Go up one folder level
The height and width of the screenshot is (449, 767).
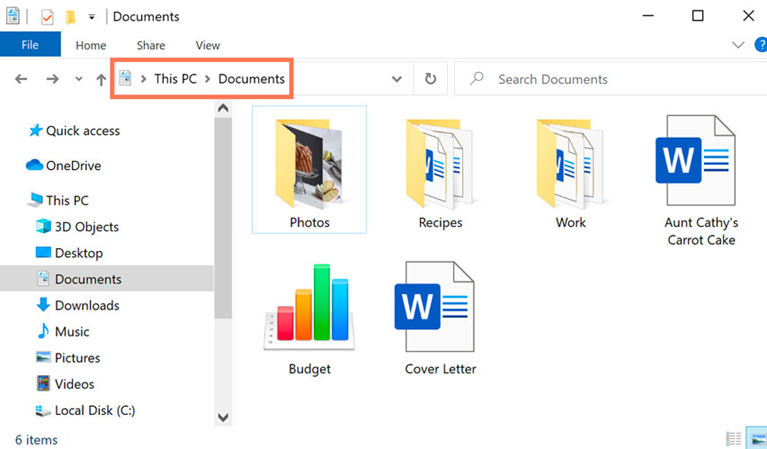click(101, 79)
